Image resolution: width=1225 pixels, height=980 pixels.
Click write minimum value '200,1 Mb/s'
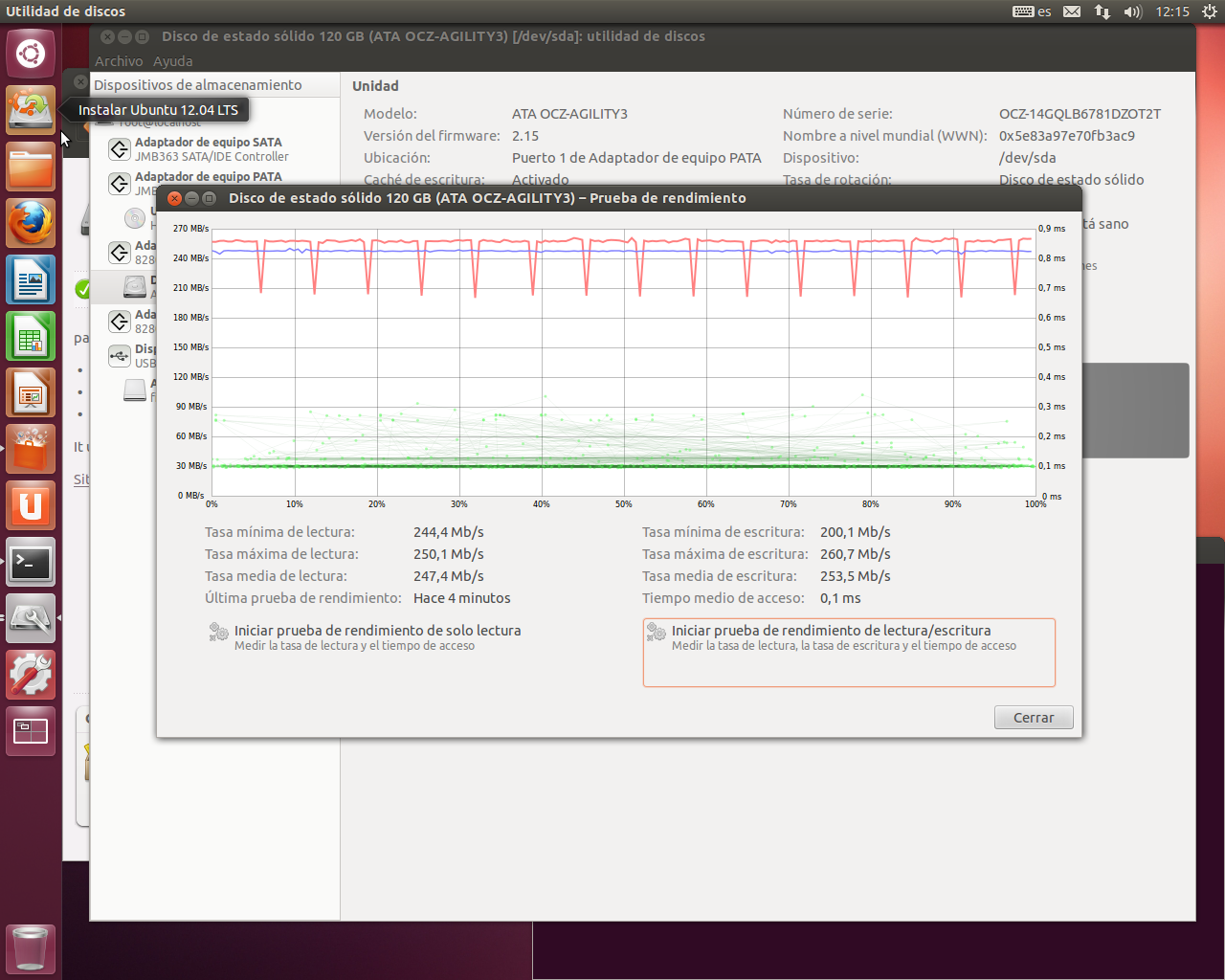856,532
